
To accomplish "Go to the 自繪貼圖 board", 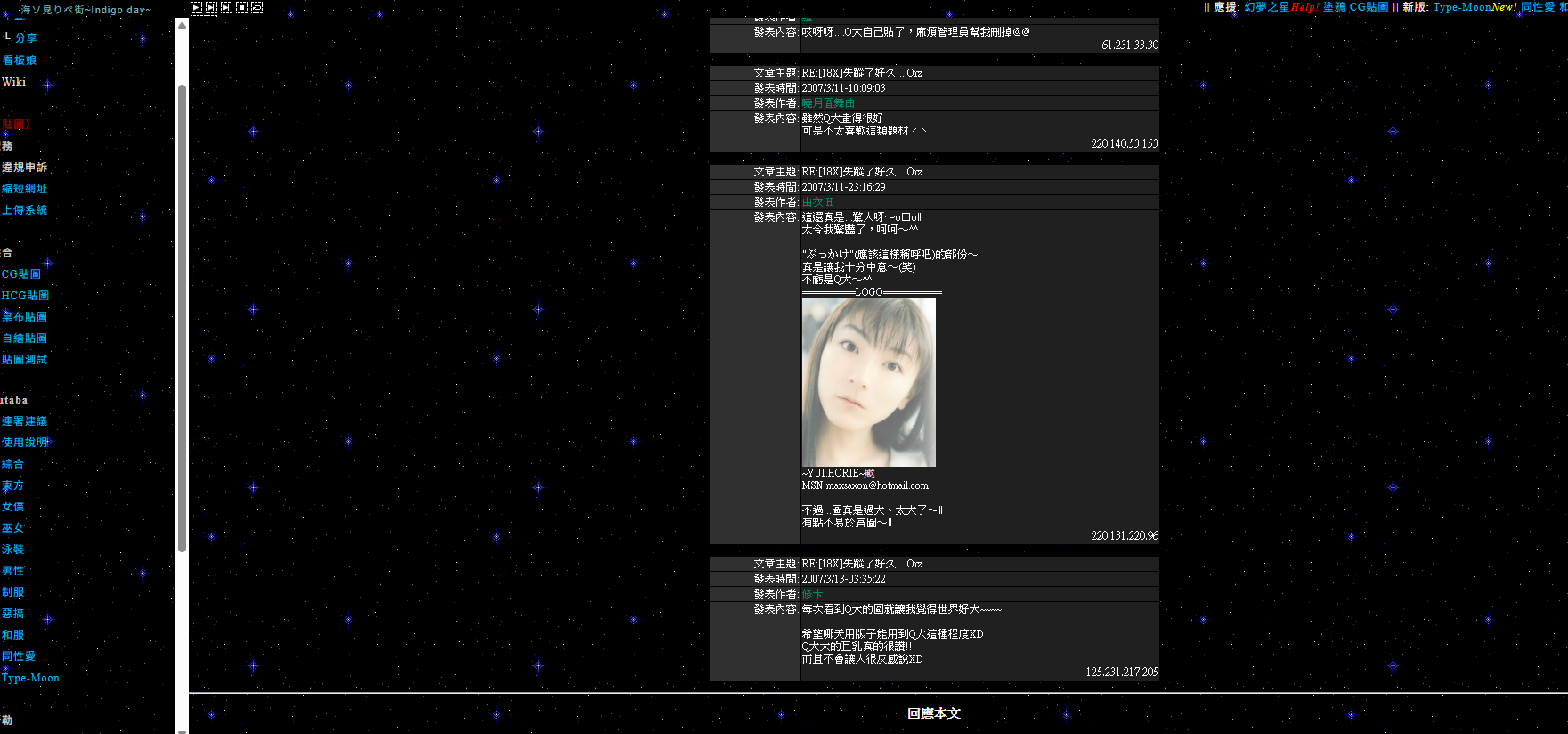I will [24, 338].
